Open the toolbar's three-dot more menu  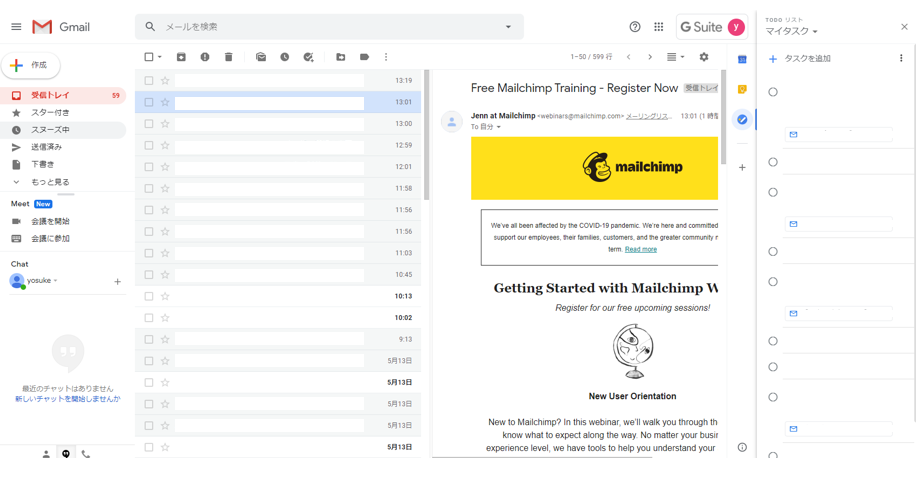[x=386, y=57]
